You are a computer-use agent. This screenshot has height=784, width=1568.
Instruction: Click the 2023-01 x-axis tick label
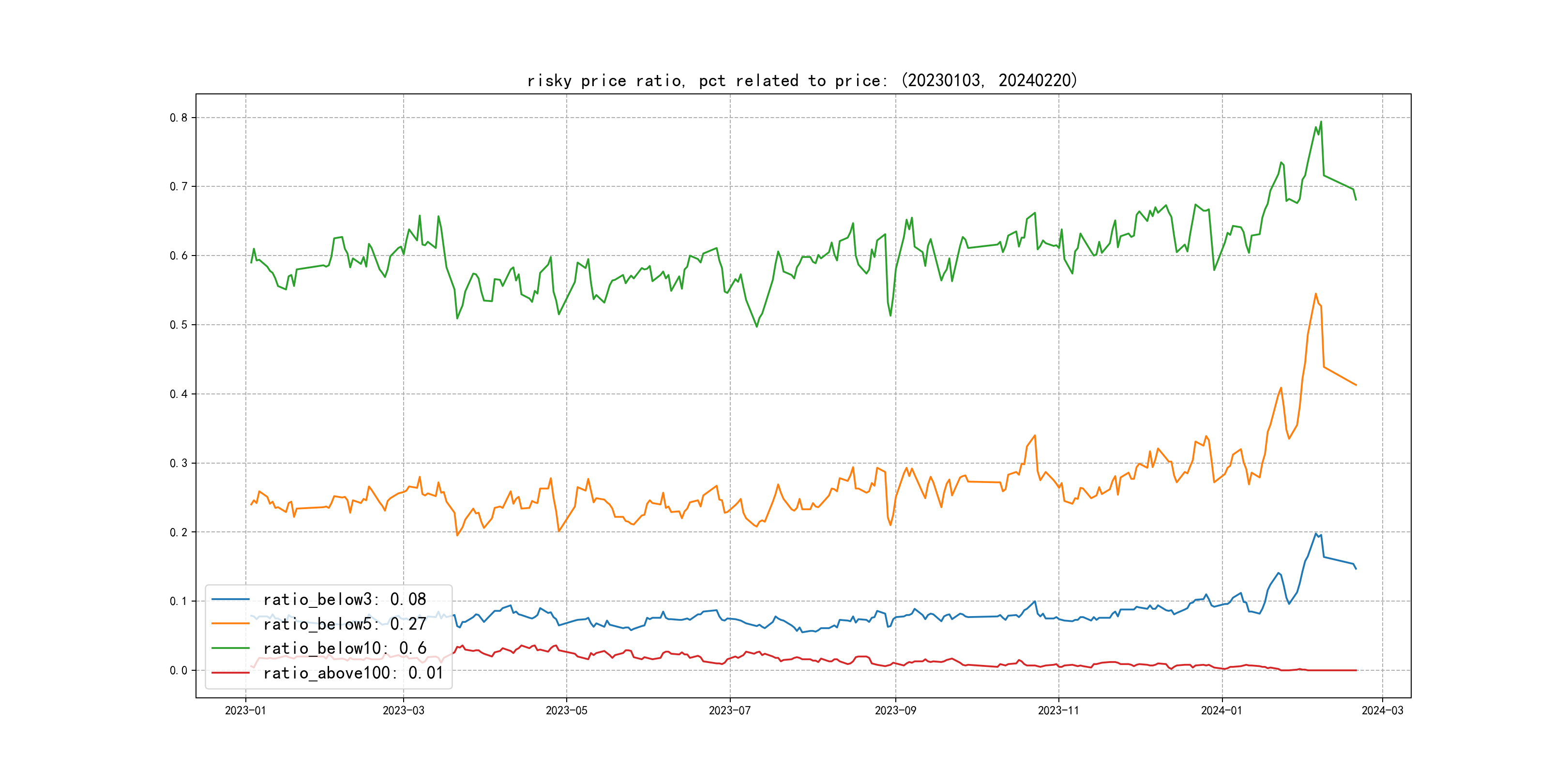(x=245, y=710)
